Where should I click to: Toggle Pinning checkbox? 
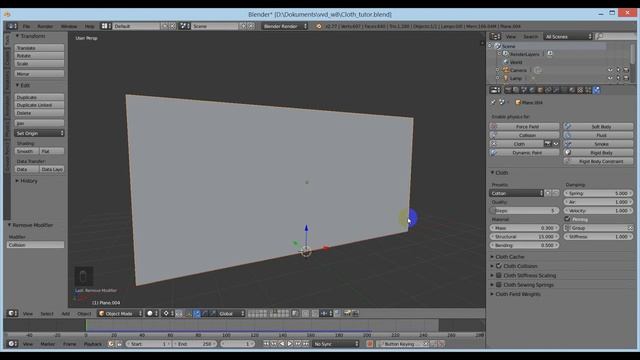point(567,219)
